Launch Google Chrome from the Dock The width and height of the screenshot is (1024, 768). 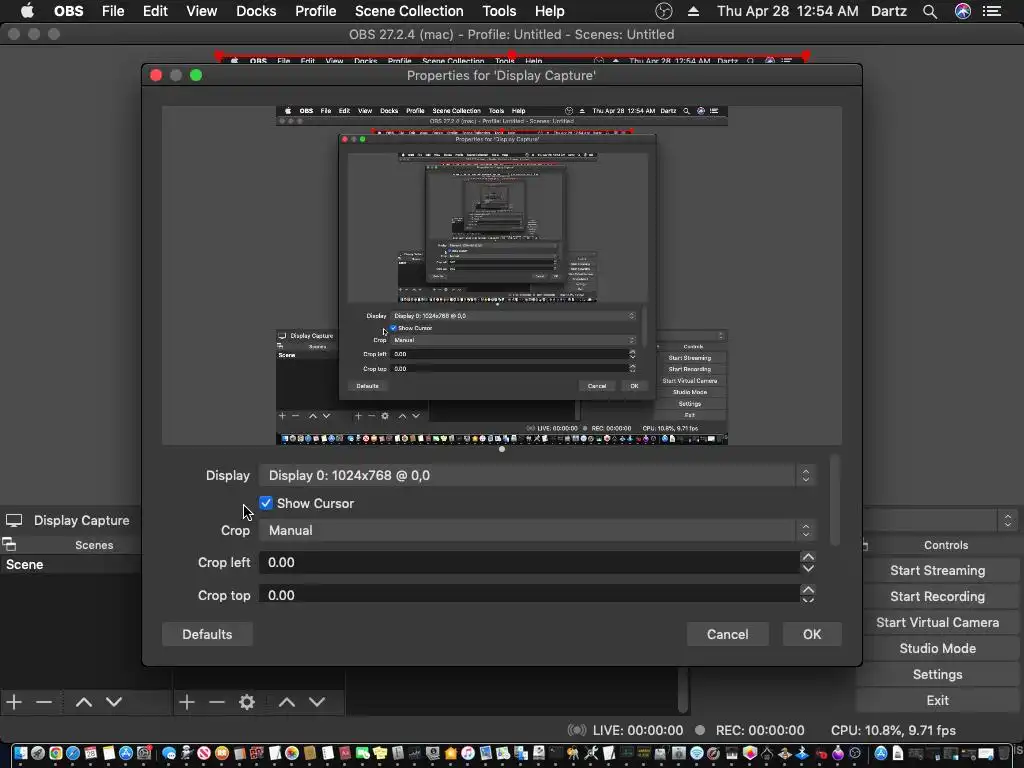pos(56,753)
